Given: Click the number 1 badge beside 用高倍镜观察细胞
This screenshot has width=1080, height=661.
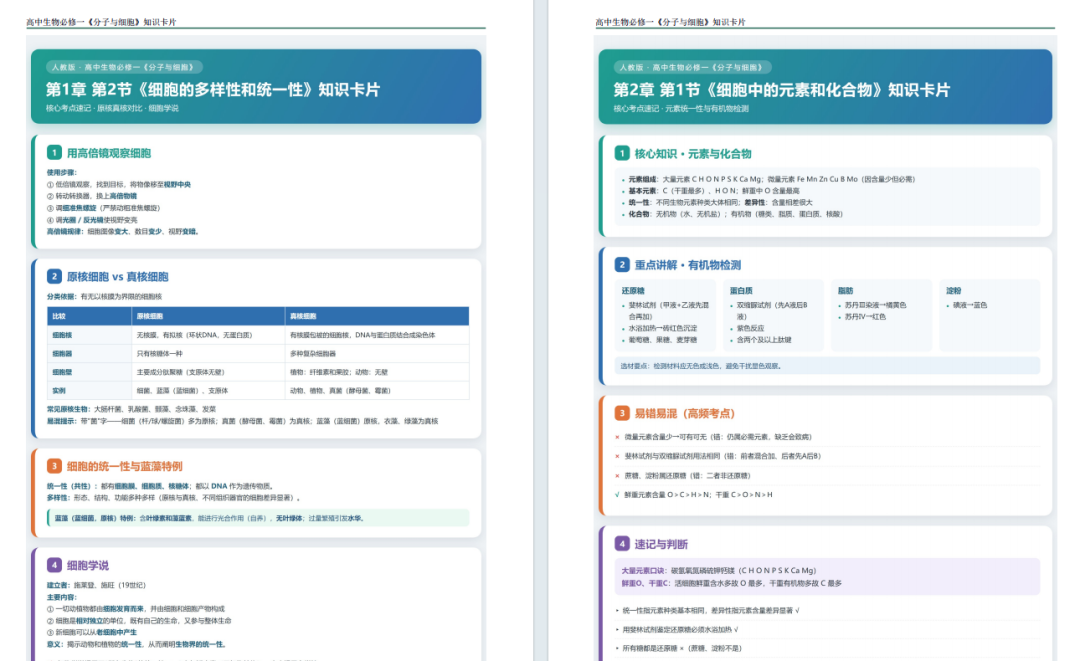Looking at the screenshot, I should 54,153.
